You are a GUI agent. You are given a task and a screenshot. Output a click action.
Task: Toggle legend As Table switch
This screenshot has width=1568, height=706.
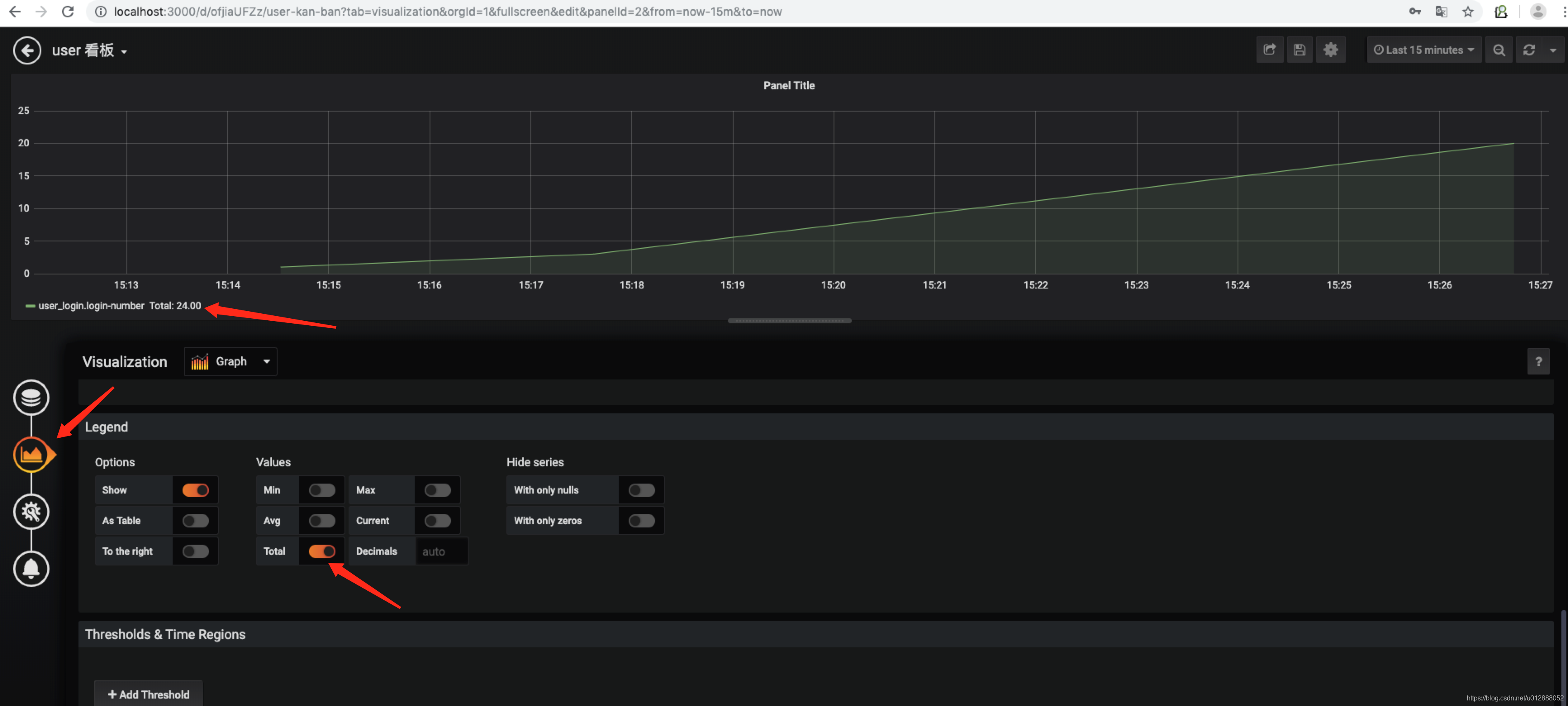click(x=195, y=521)
